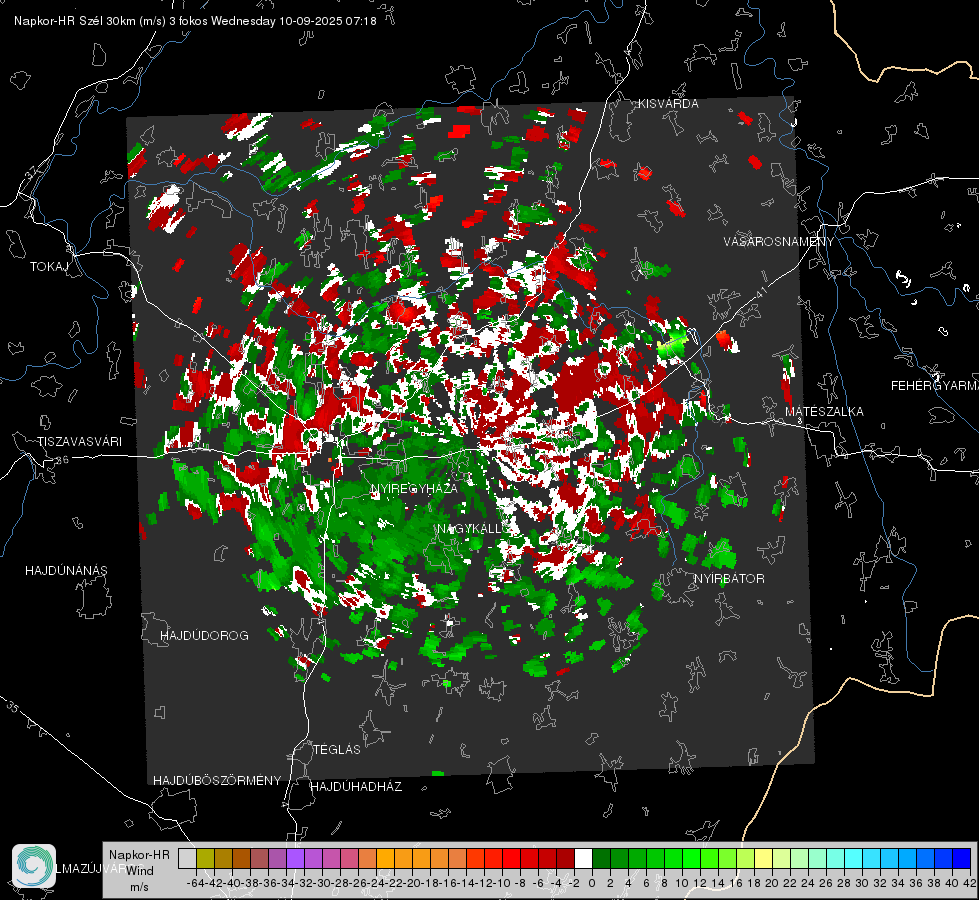This screenshot has width=979, height=900.
Task: Click the bright green swatch between 10 and 12
Action: [691, 859]
